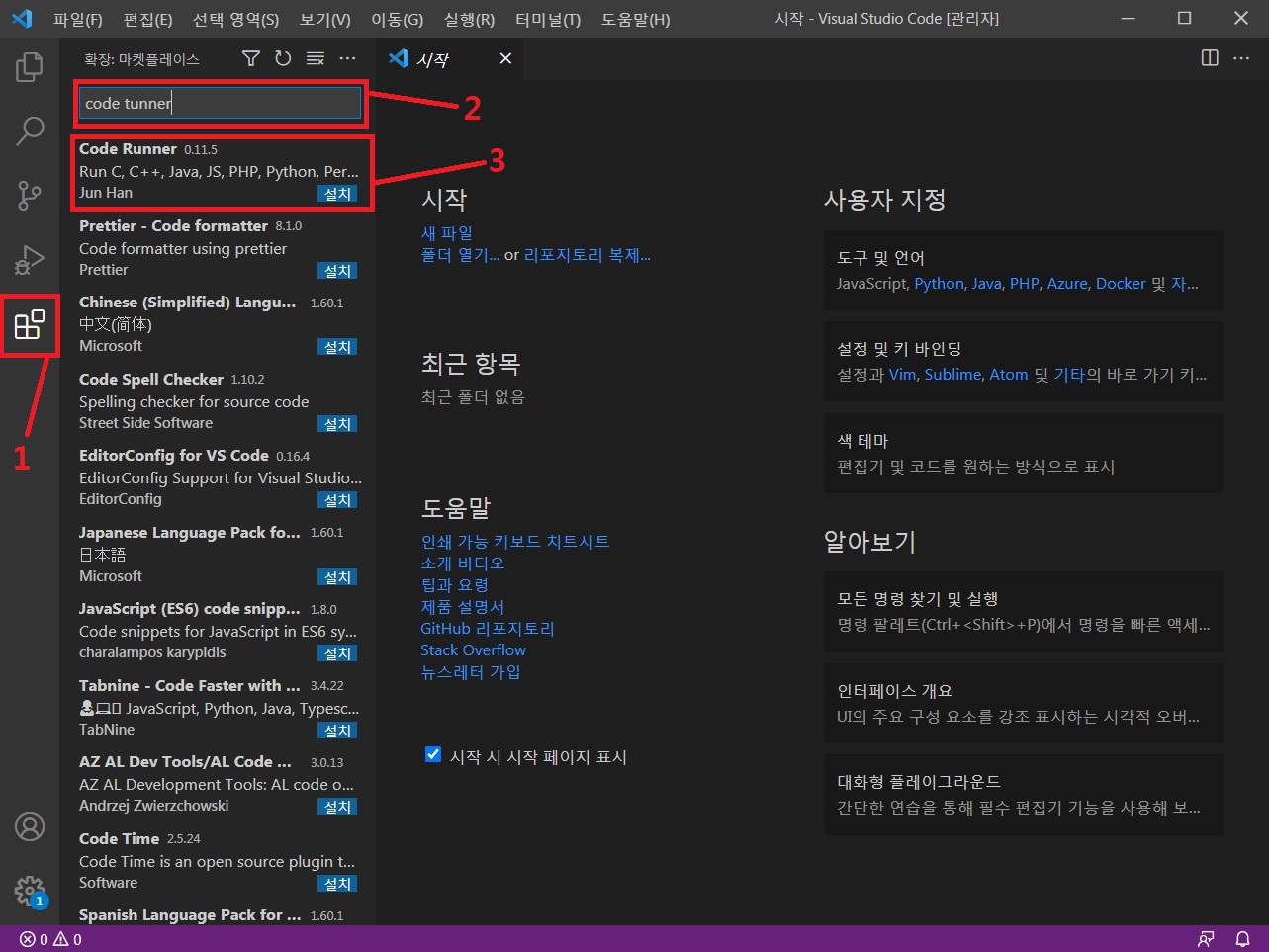
Task: Open the Search view in activity bar
Action: 30,131
